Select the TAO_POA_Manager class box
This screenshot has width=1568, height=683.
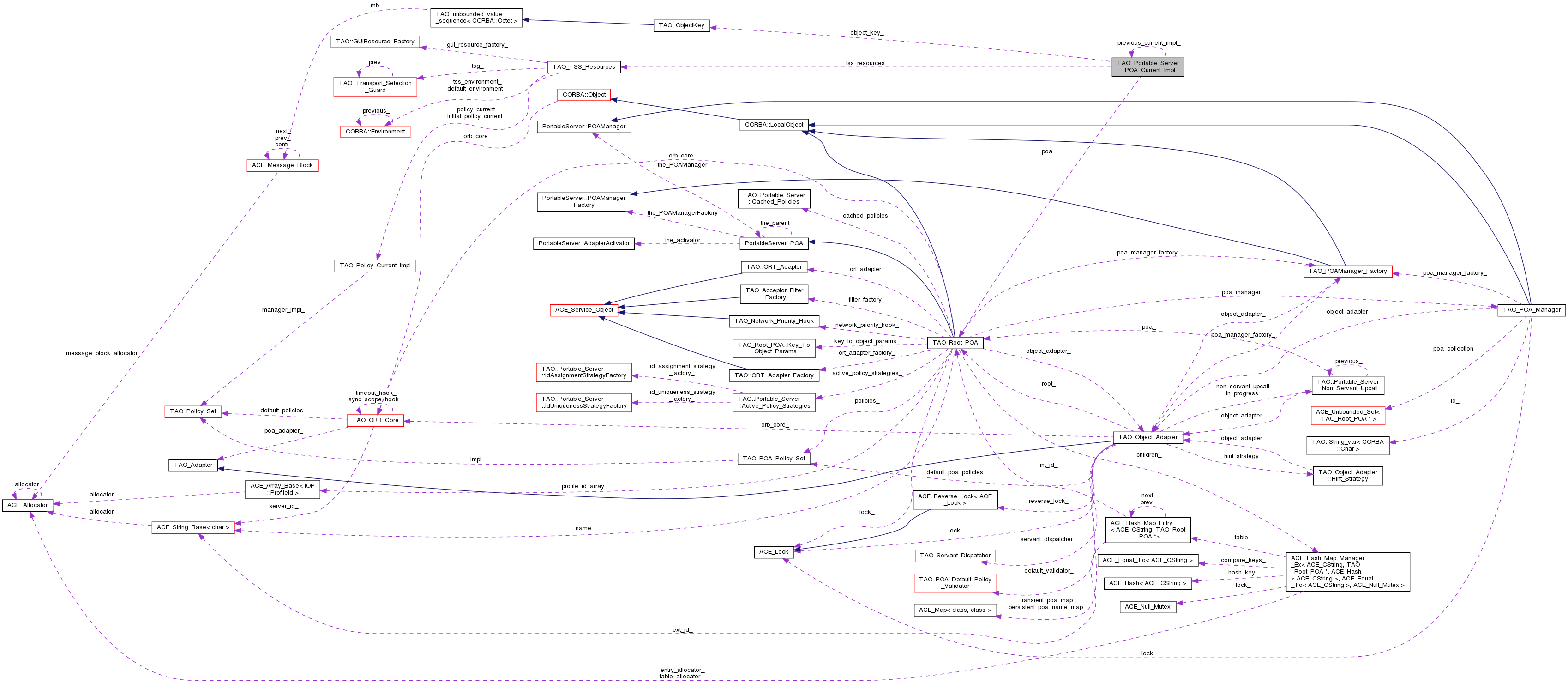point(1531,310)
